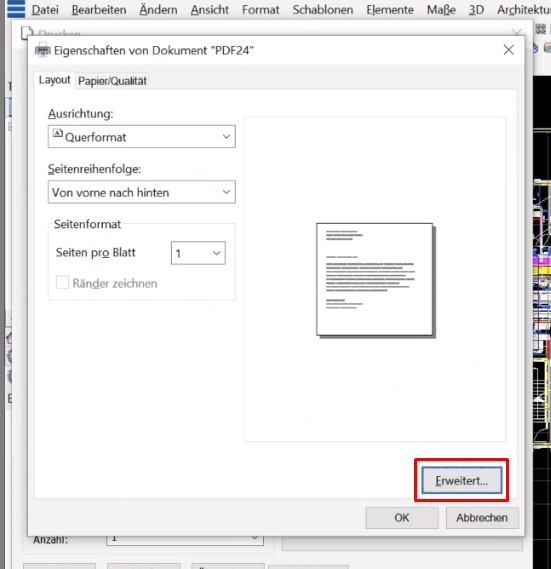Viewport: 551px width, 569px height.
Task: Open the Anzahl dropdown in the Drucken dialog
Action: pyautogui.click(x=185, y=539)
